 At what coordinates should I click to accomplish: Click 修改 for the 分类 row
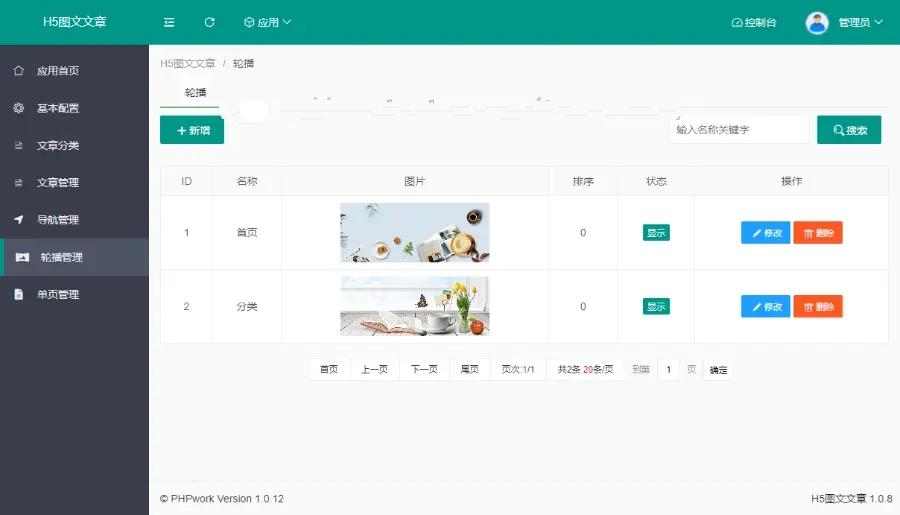pos(766,306)
